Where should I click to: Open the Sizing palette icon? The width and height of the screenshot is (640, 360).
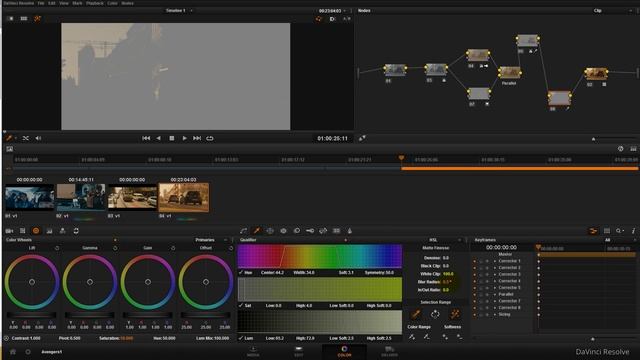click(x=323, y=231)
